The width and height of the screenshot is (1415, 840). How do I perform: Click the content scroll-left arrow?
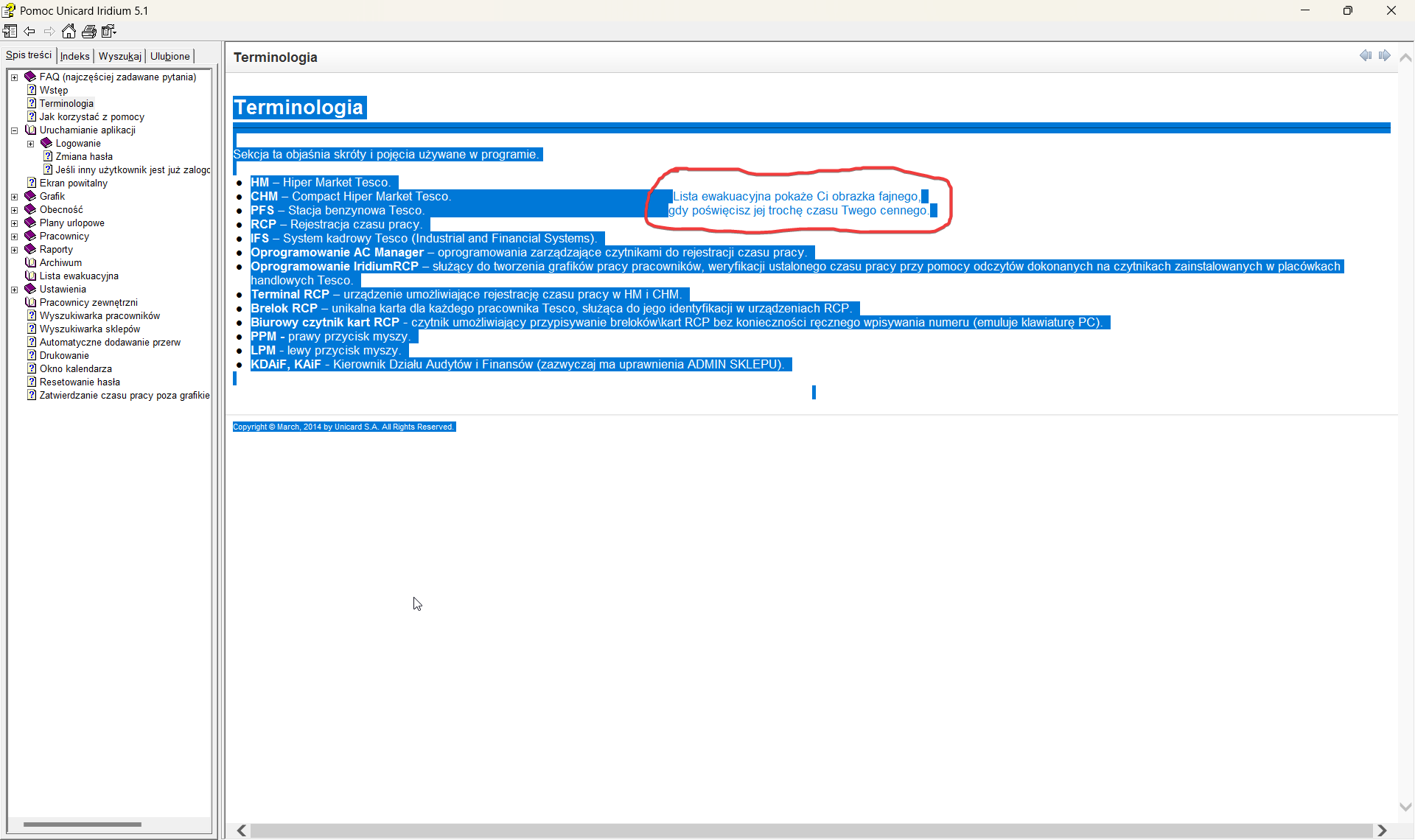click(241, 830)
